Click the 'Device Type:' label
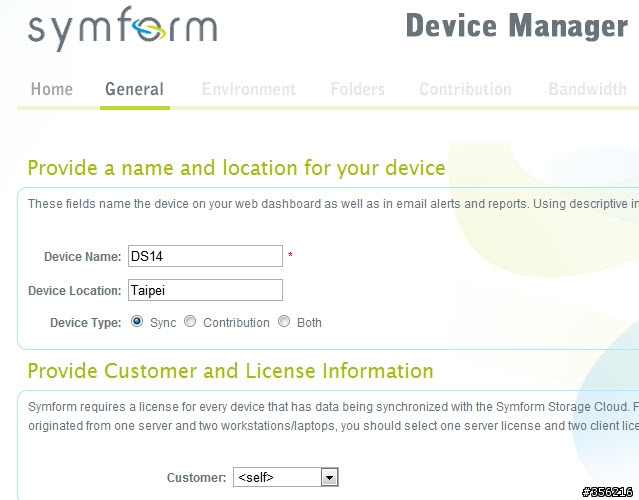 pyautogui.click(x=86, y=323)
